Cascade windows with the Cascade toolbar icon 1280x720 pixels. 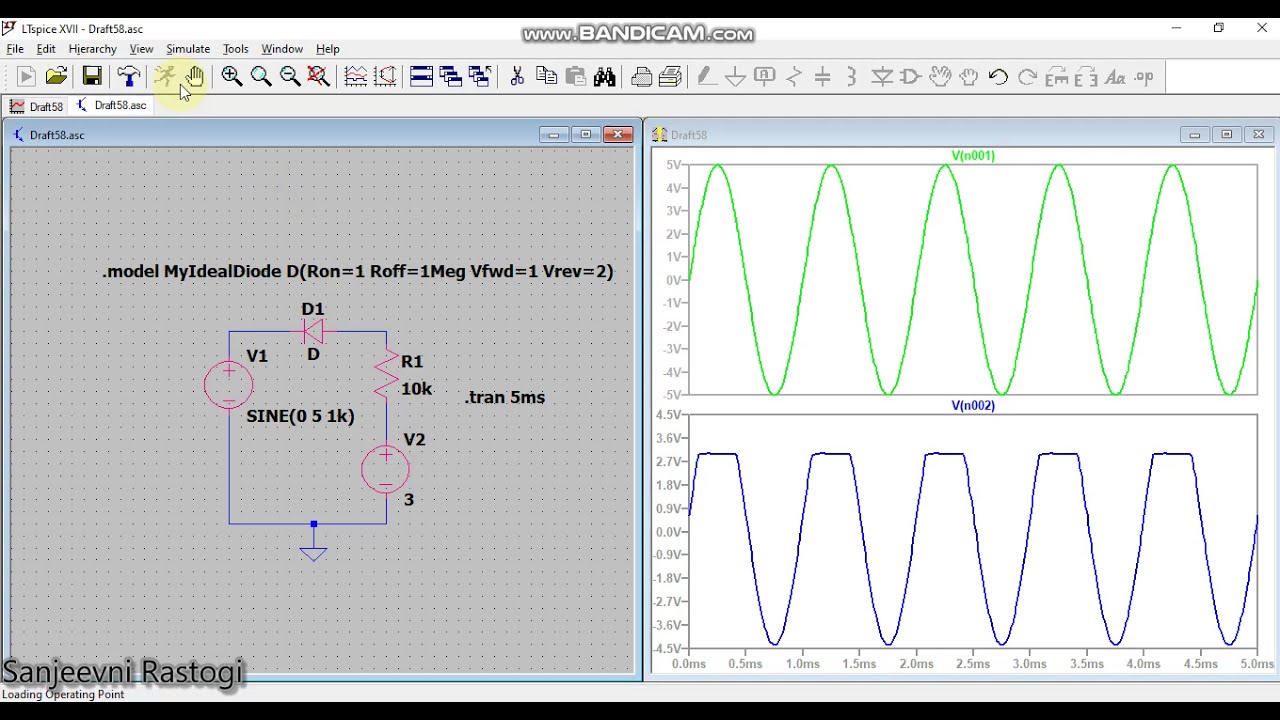click(x=451, y=76)
